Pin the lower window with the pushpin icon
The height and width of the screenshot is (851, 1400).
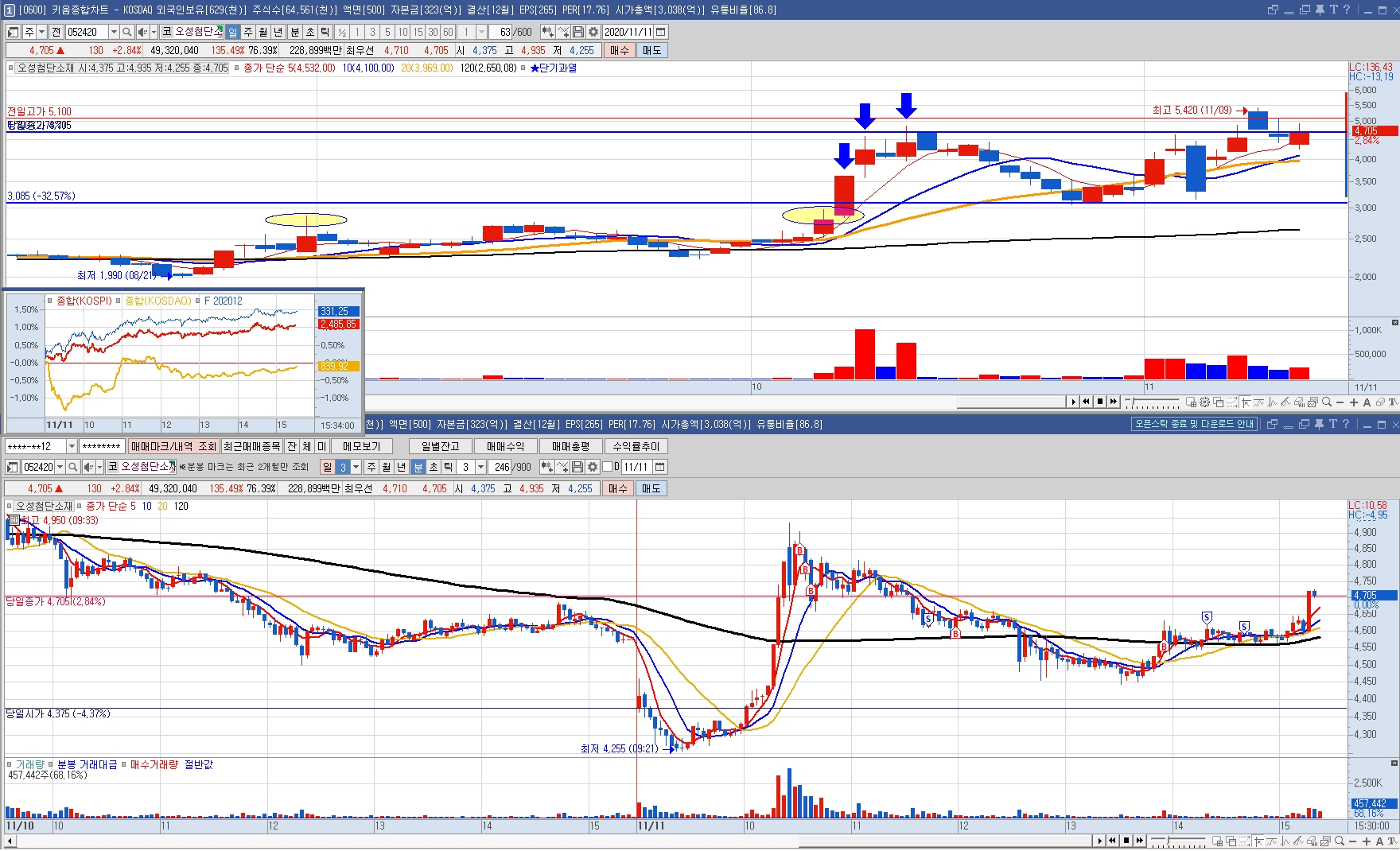(x=1319, y=424)
